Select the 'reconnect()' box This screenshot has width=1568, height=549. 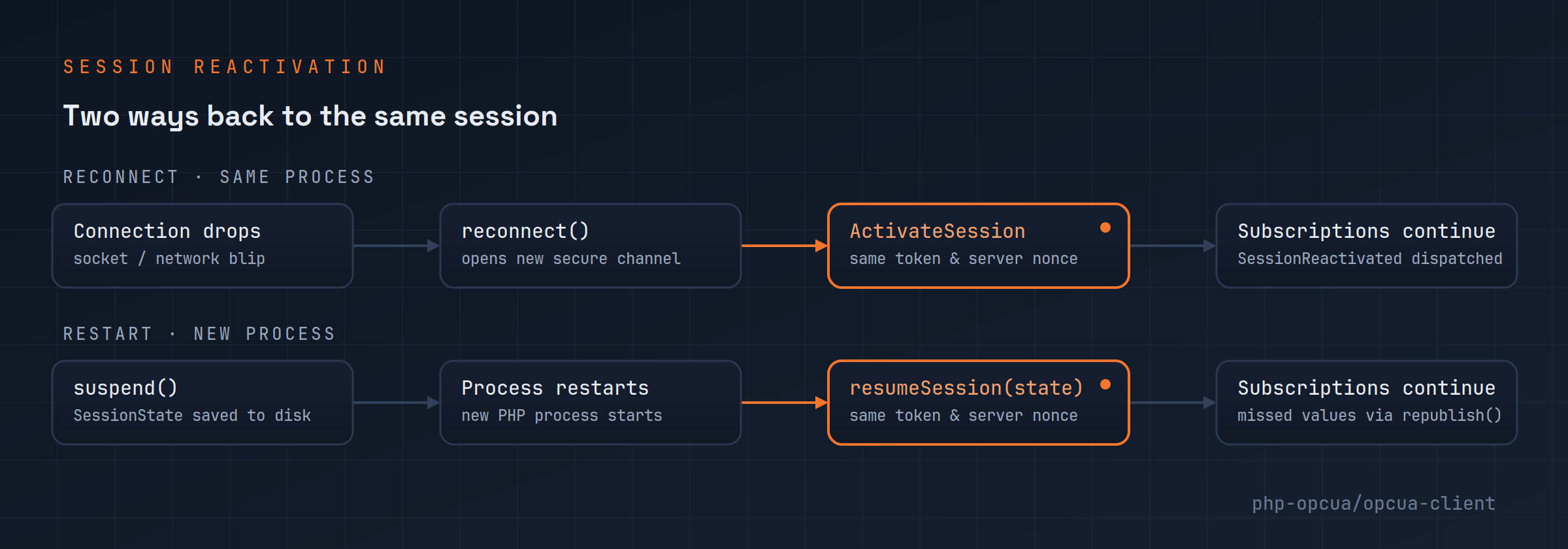click(x=591, y=246)
